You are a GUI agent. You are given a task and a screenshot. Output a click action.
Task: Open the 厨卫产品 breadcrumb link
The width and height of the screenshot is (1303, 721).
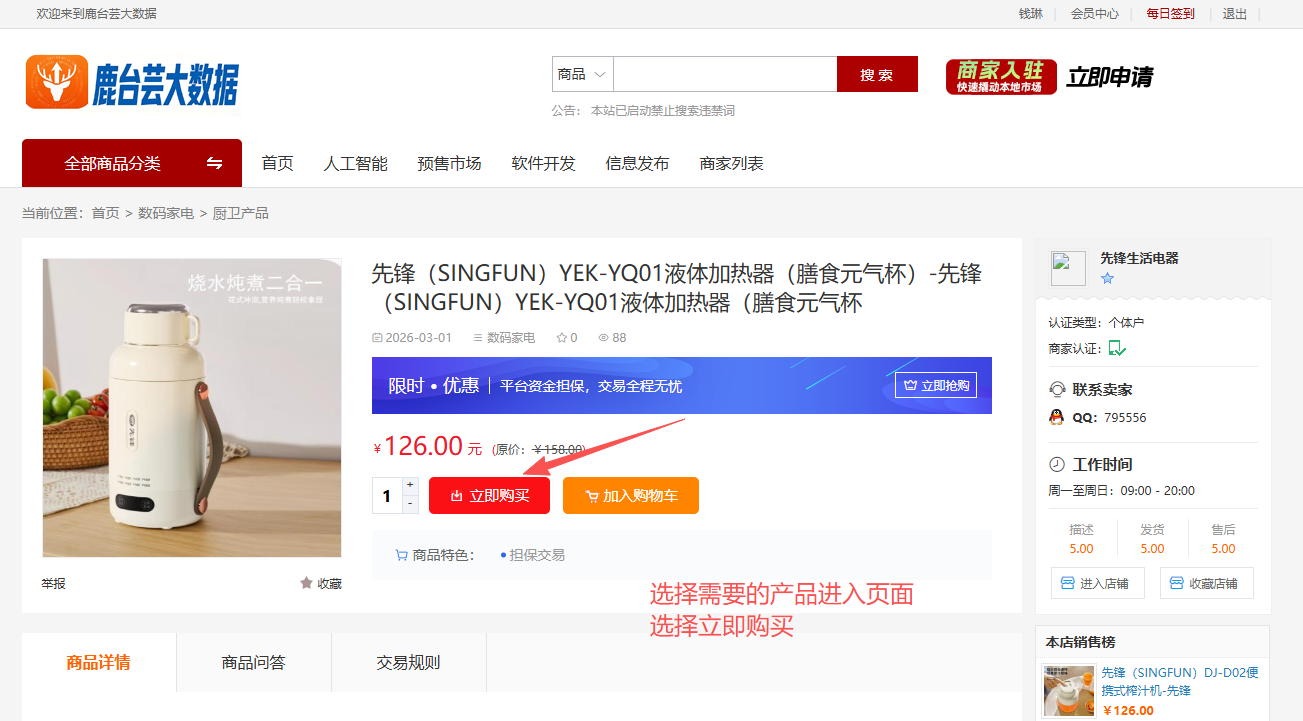241,213
